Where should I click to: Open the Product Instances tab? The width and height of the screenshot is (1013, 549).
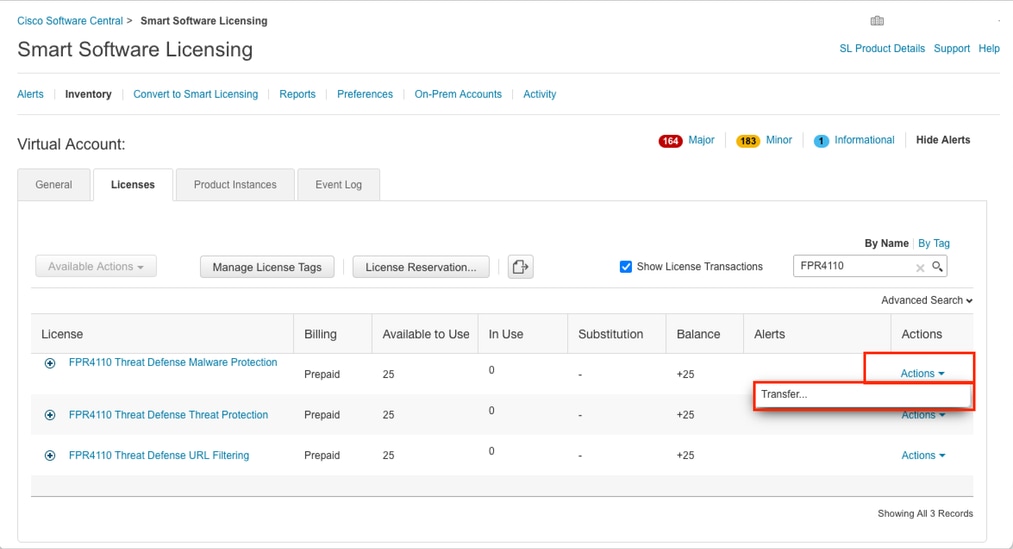coord(235,185)
